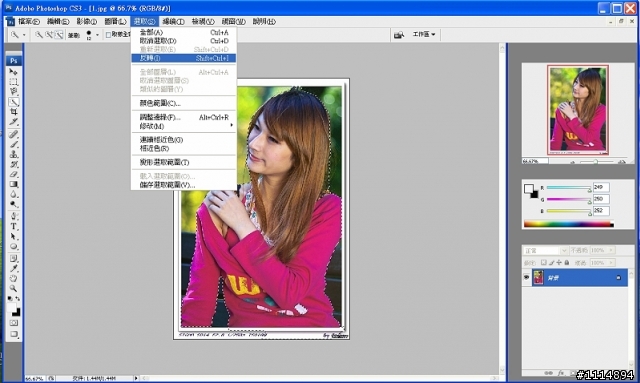Screen dimensions: 640x383
Task: Choose 變形選取範圍(T) menu entry
Action: (x=184, y=162)
